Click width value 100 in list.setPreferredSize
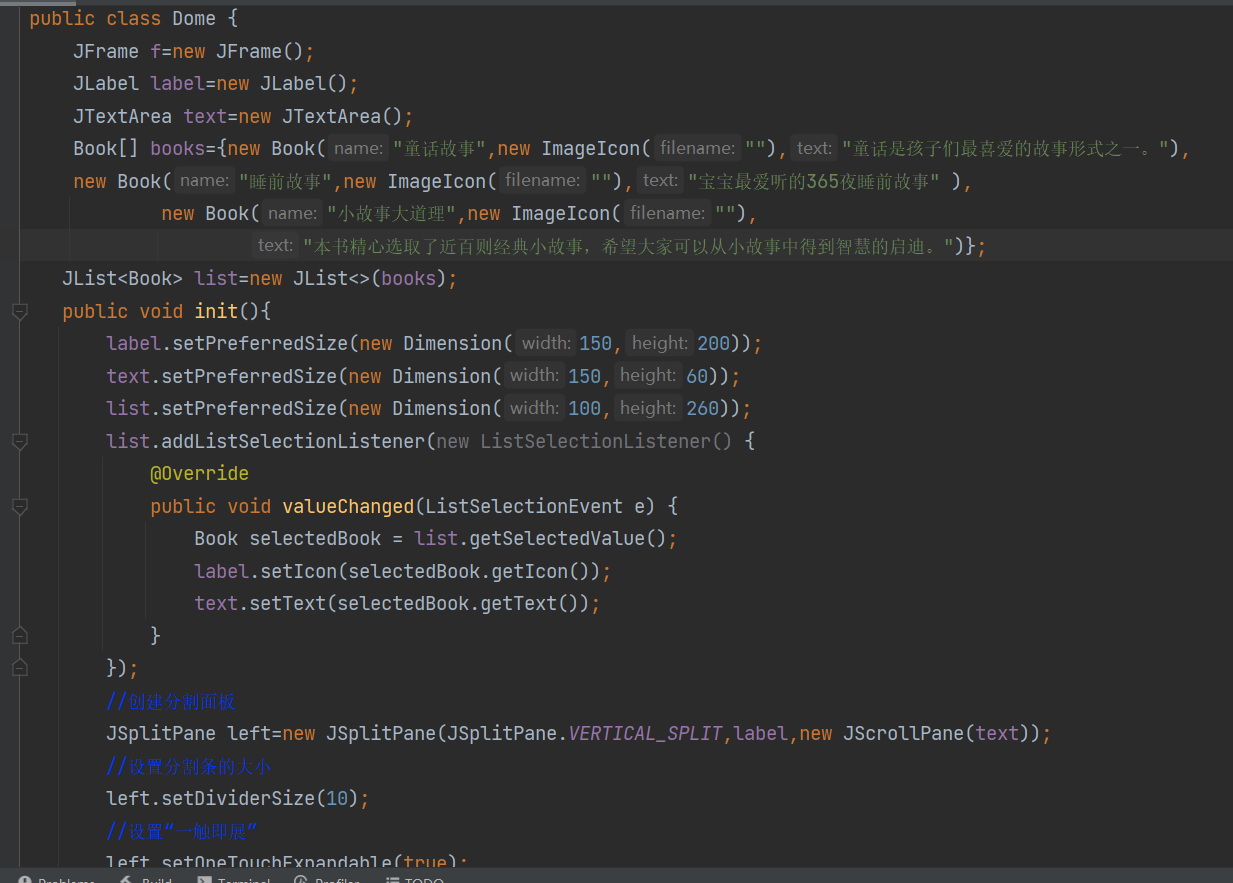 coord(585,408)
